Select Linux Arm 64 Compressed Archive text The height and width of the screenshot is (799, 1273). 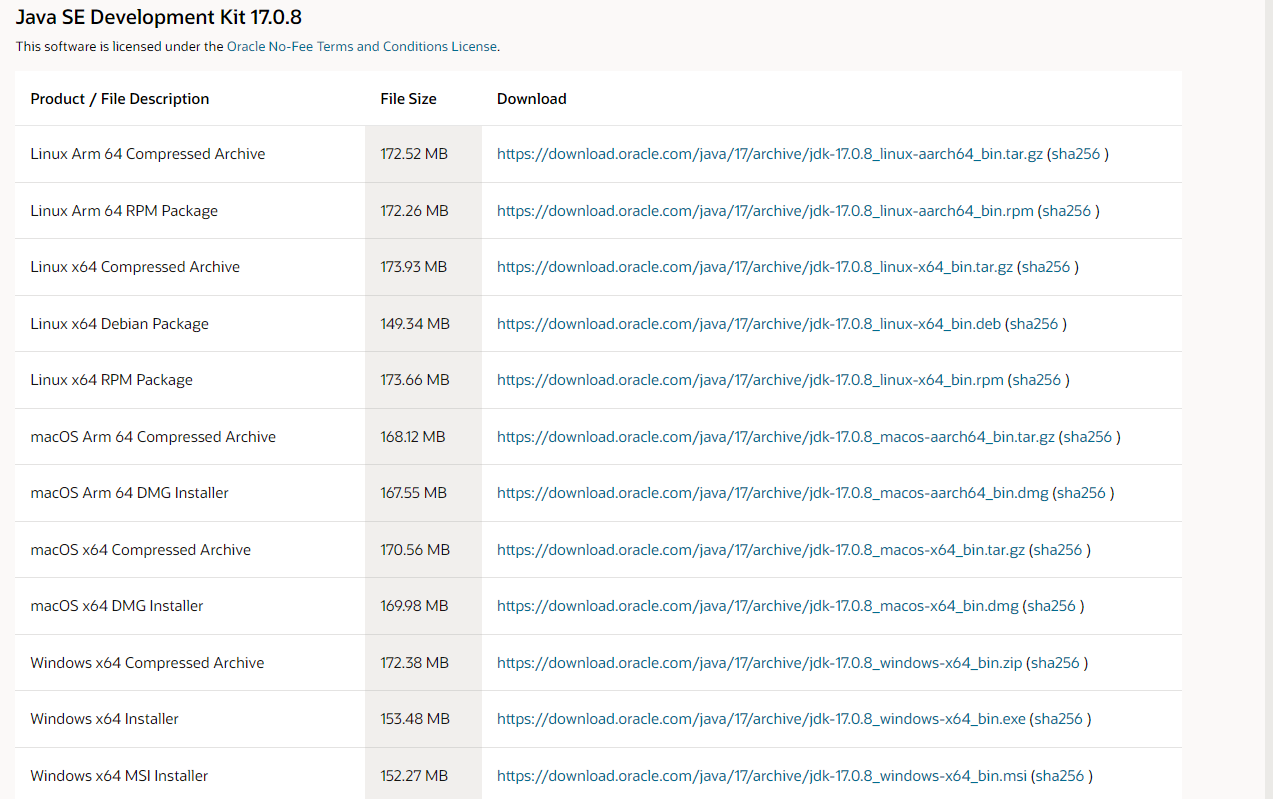(x=148, y=154)
